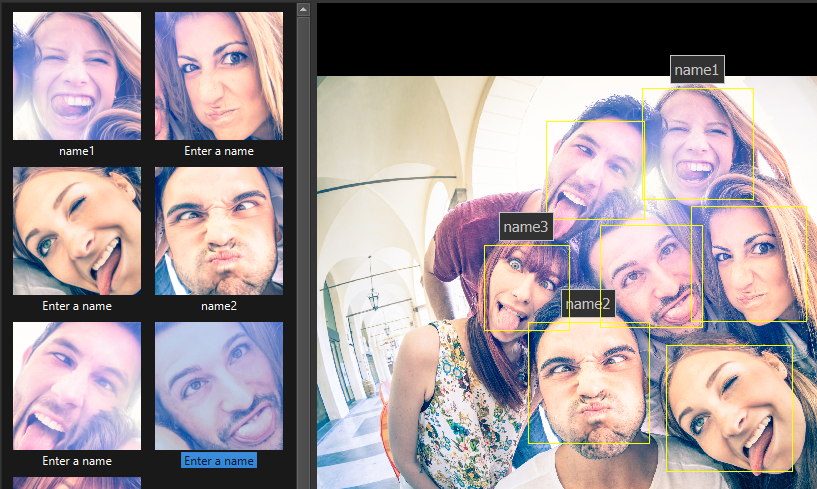Click the name3 tag on the photo
This screenshot has height=489, width=817.
(x=526, y=227)
